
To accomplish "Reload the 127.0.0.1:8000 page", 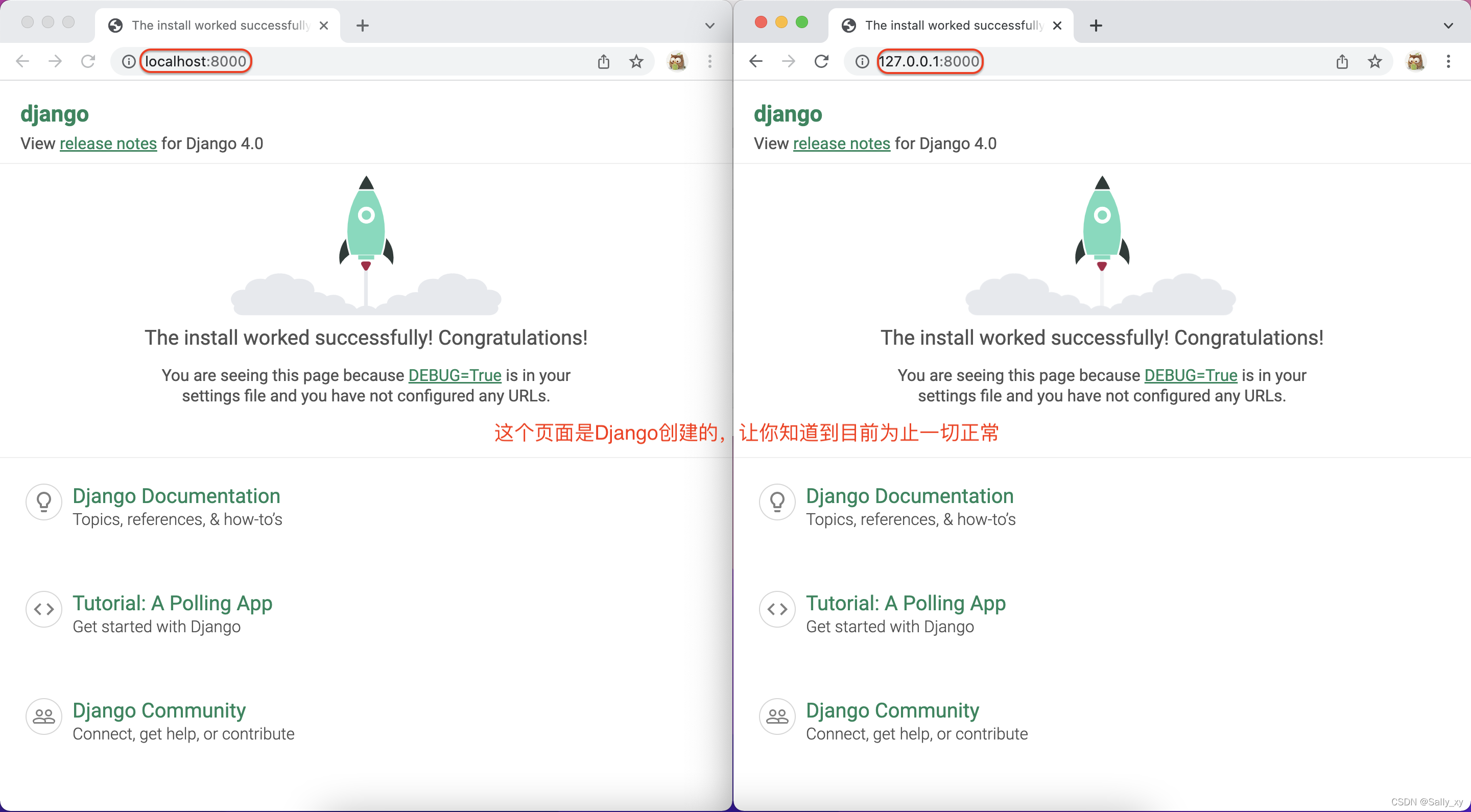I will pyautogui.click(x=821, y=61).
